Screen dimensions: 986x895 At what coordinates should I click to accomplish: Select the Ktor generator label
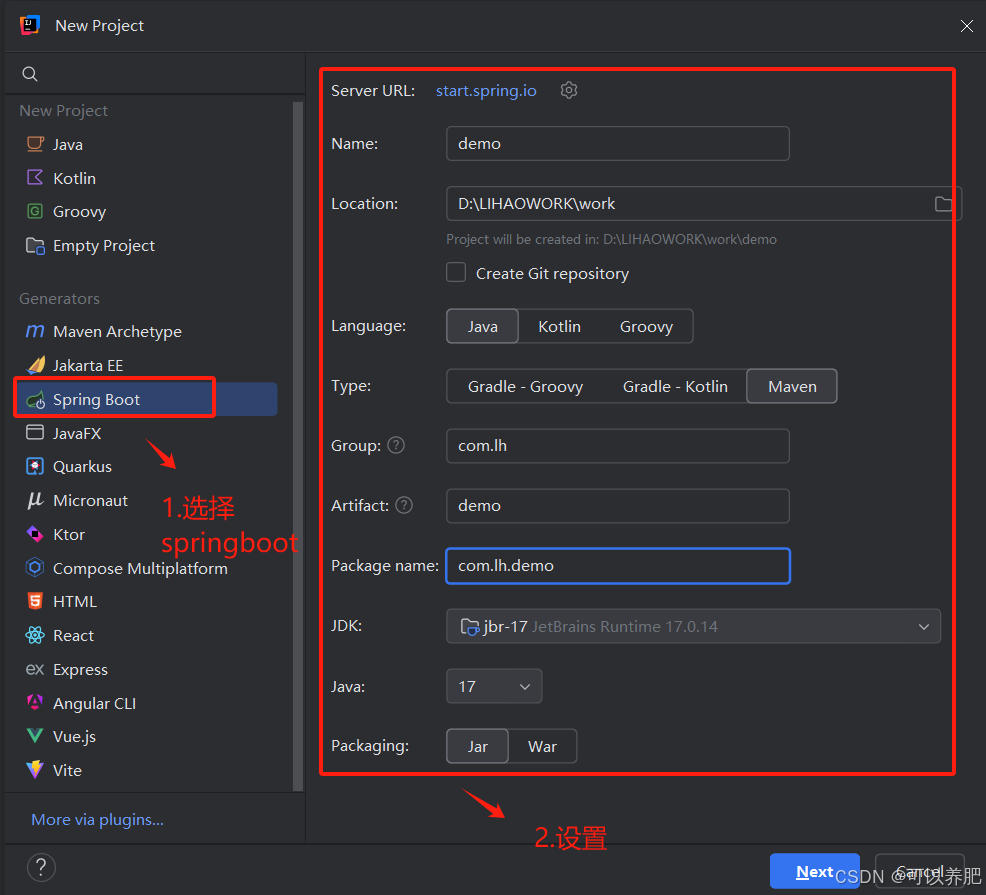(69, 535)
